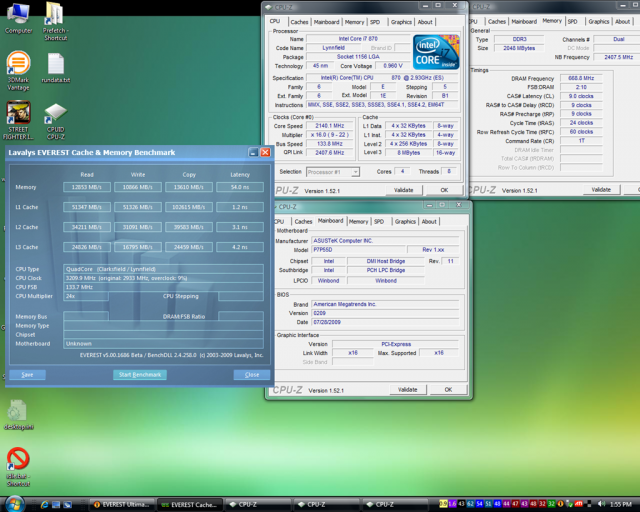This screenshot has width=640, height=512.
Task: Launch Internet Explorer from Quick Launch
Action: [x=44, y=505]
